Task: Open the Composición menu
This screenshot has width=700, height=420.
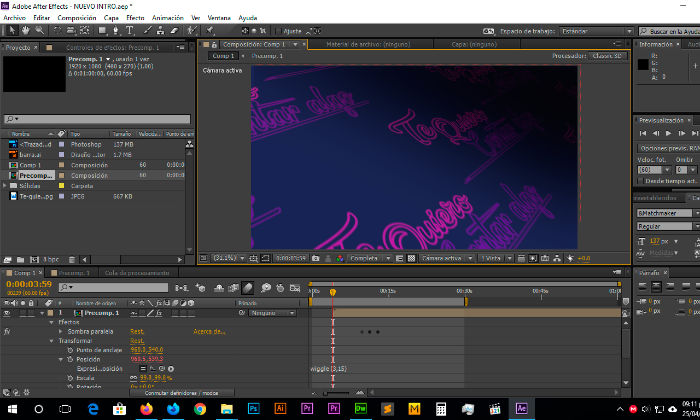Action: tap(77, 18)
